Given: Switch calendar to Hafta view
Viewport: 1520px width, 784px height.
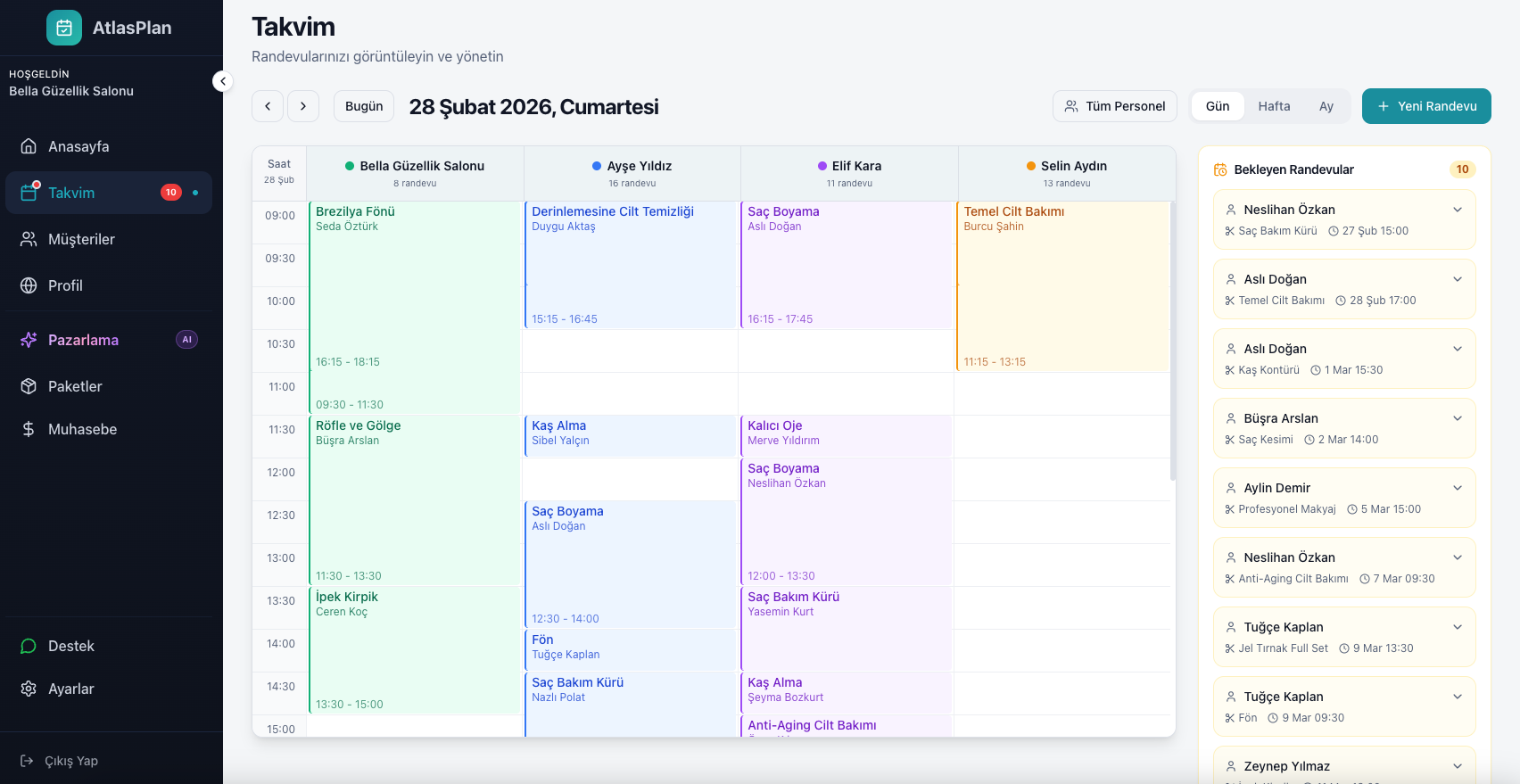Looking at the screenshot, I should [1274, 106].
